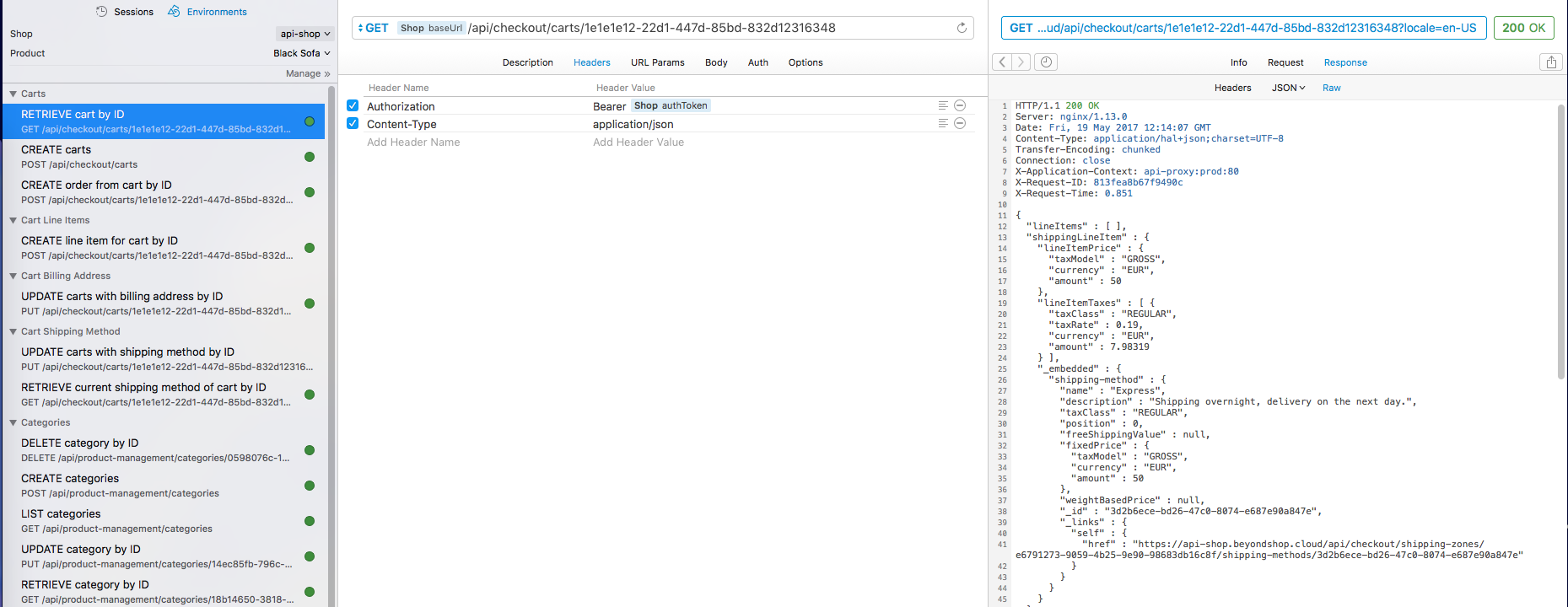
Task: Switch to the Description tab
Action: [528, 62]
